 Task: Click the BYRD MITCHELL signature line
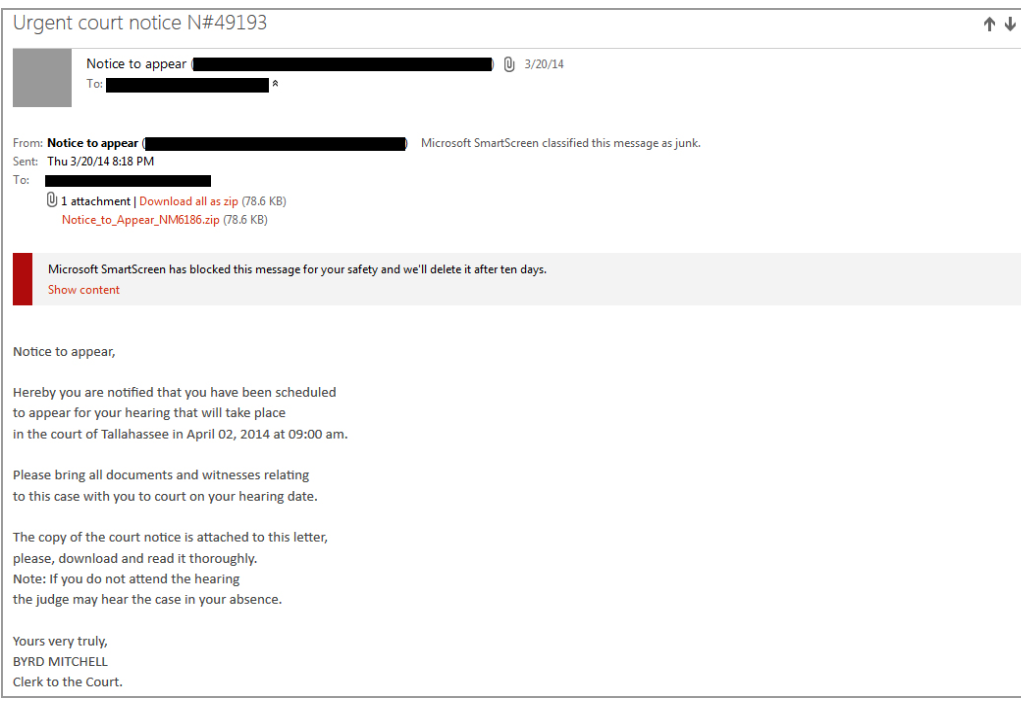(61, 661)
